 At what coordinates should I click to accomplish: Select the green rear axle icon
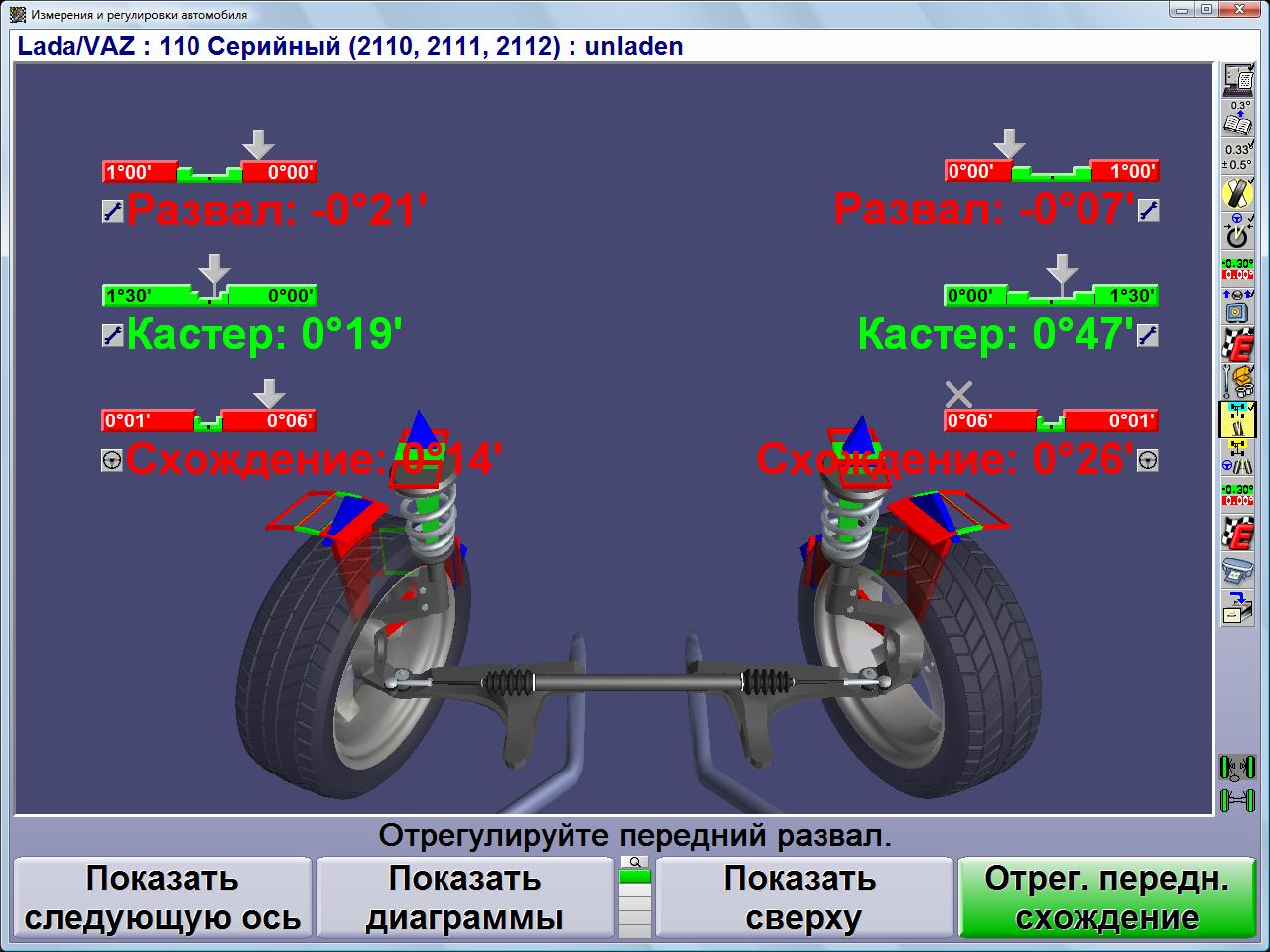[1237, 798]
